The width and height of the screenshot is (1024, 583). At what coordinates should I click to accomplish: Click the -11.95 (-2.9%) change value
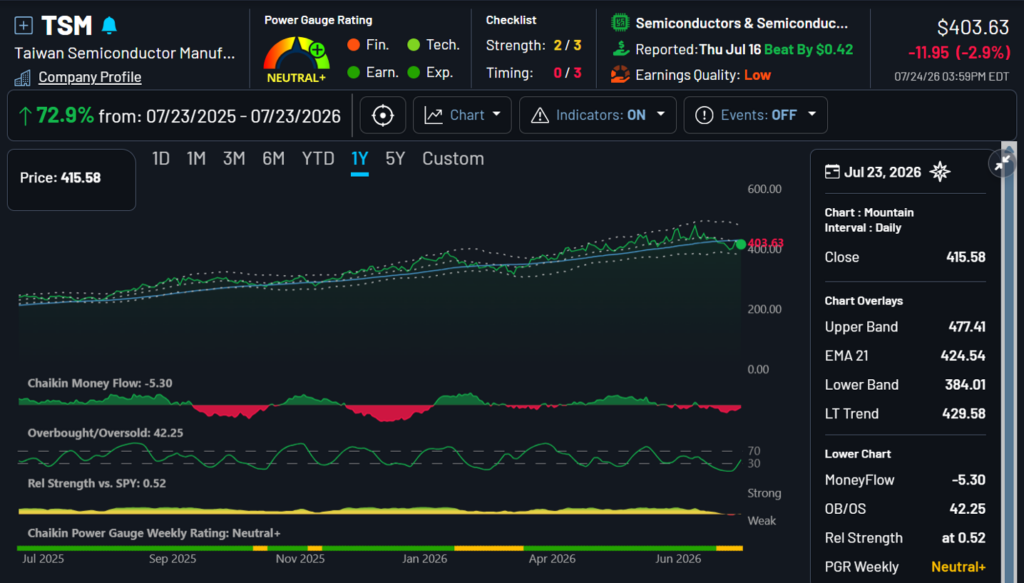point(959,52)
